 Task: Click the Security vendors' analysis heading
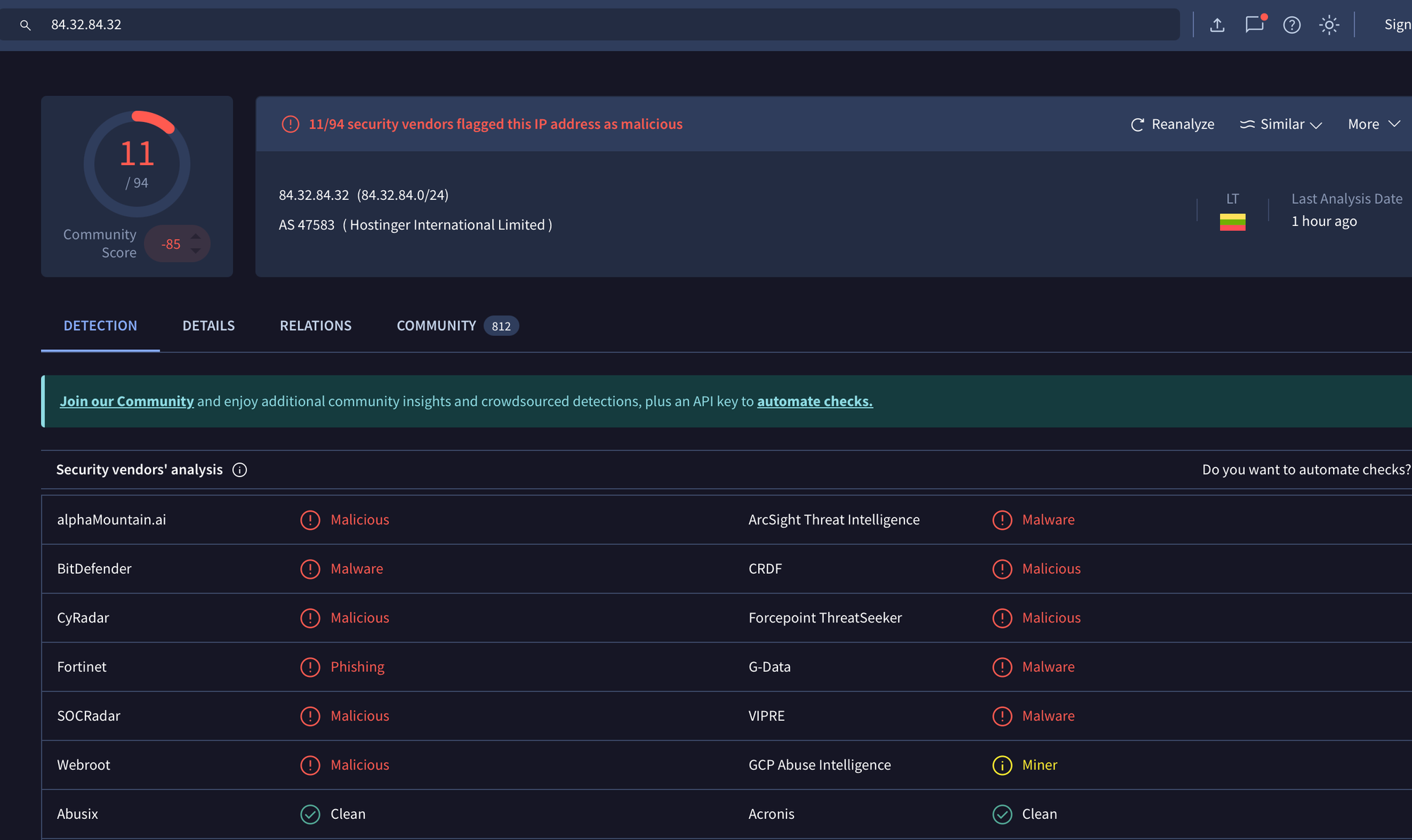coord(139,470)
